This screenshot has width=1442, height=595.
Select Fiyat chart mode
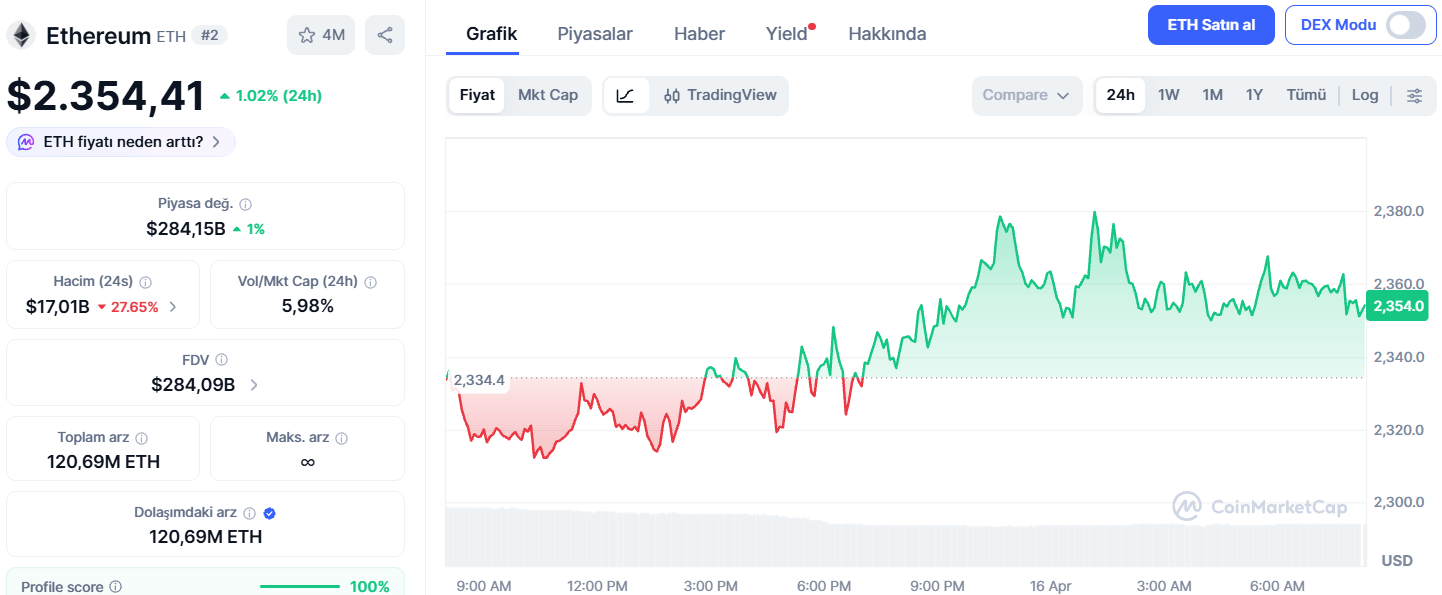pos(477,96)
